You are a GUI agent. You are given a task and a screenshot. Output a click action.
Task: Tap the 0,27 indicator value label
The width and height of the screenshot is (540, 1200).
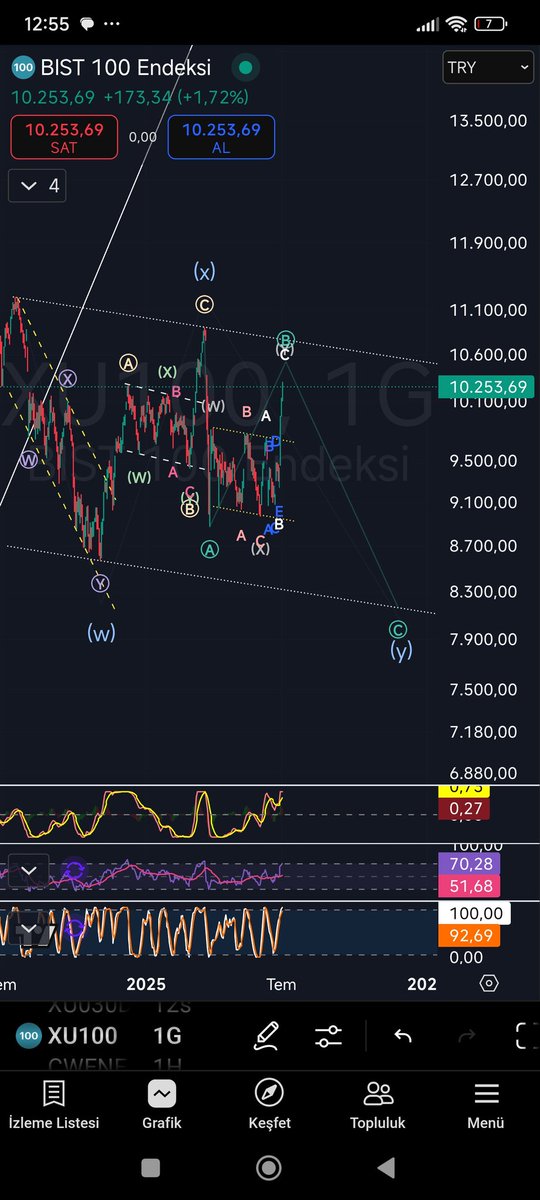(462, 808)
